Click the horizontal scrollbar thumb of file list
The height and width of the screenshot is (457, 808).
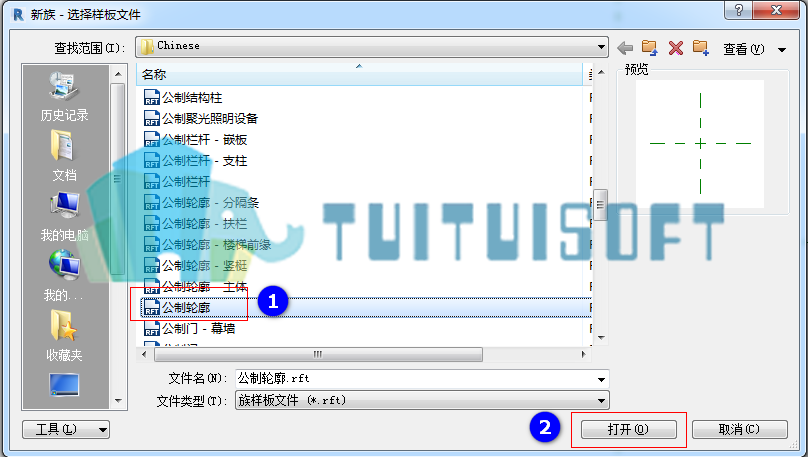click(318, 354)
